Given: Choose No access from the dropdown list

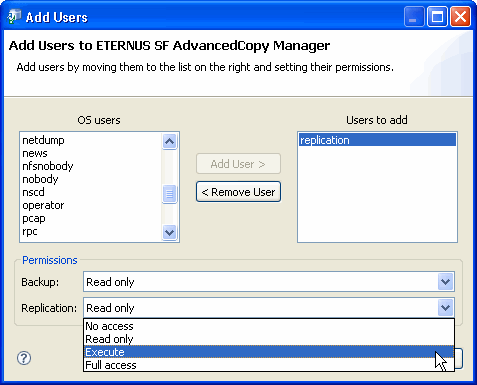Looking at the screenshot, I should (x=269, y=326).
